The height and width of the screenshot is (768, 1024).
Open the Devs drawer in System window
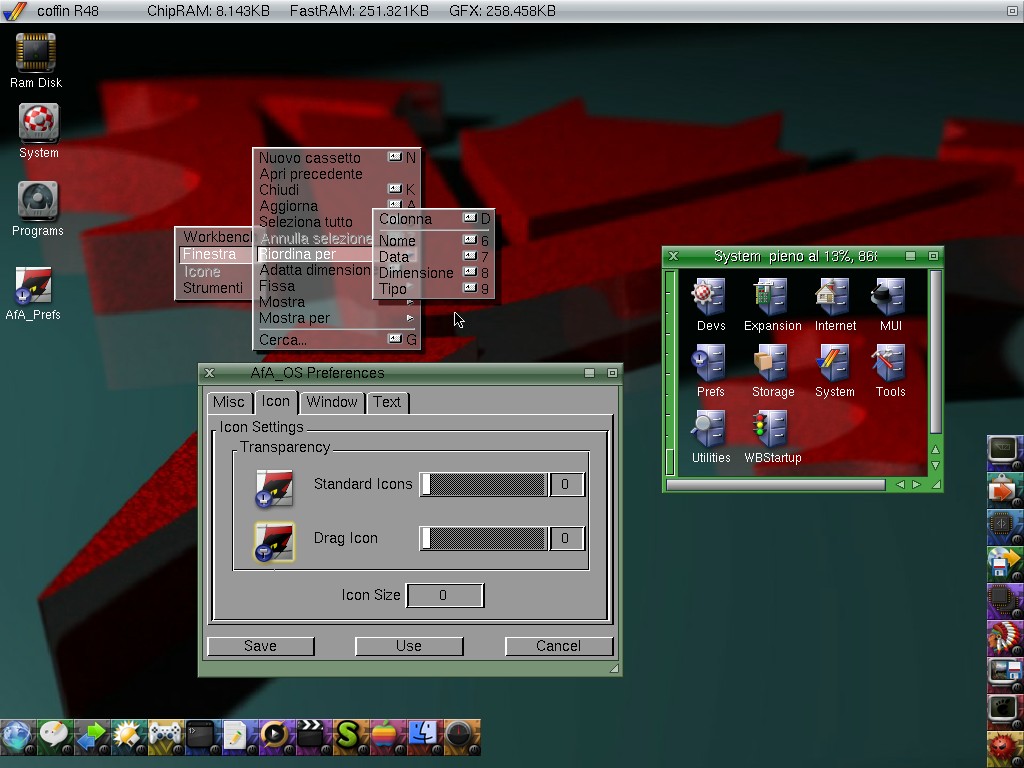[x=710, y=298]
